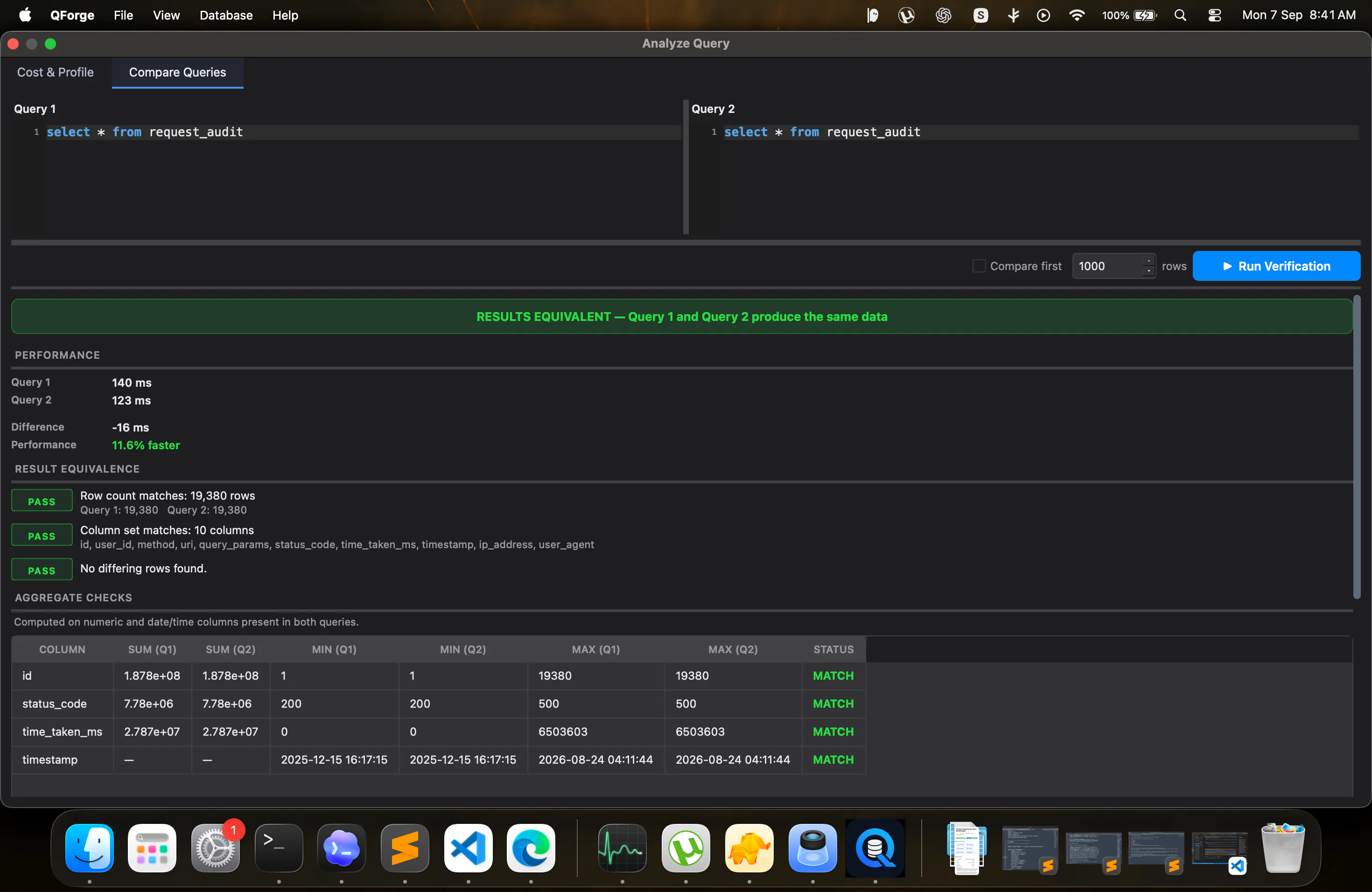Click the splitter between Query 1 and 2
The image size is (1372, 892).
686,167
